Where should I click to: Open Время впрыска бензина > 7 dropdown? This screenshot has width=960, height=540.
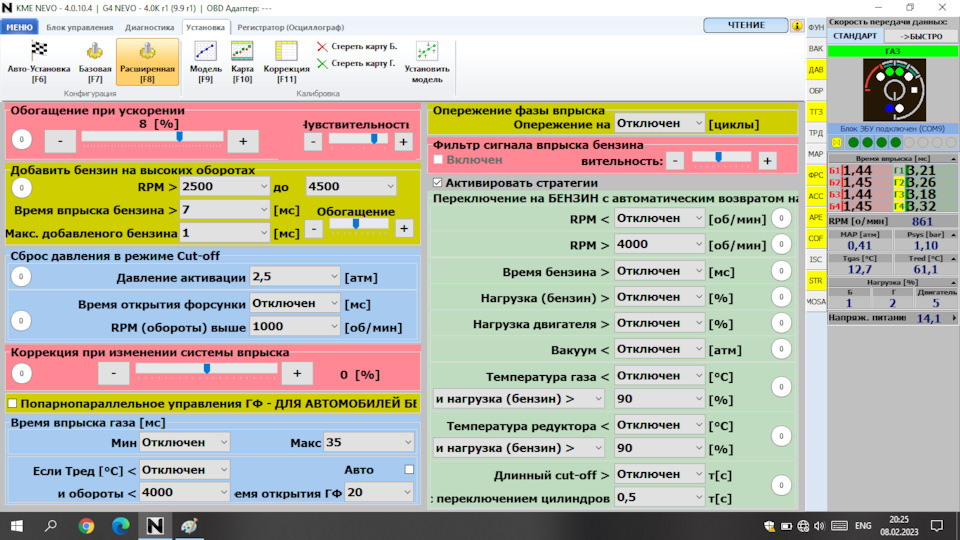(225, 209)
